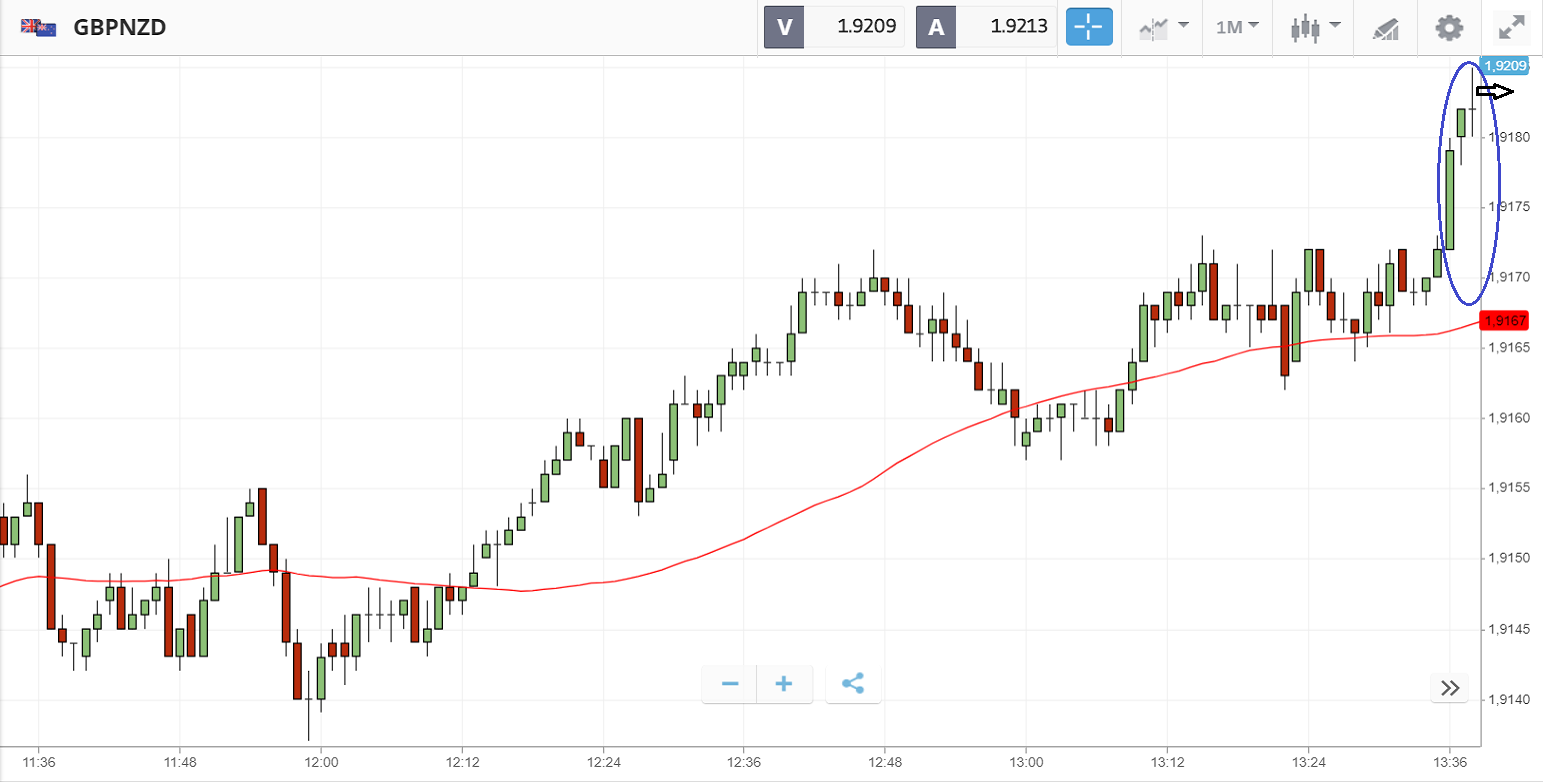
Task: Click the 13:24 time axis label
Action: tap(1309, 760)
